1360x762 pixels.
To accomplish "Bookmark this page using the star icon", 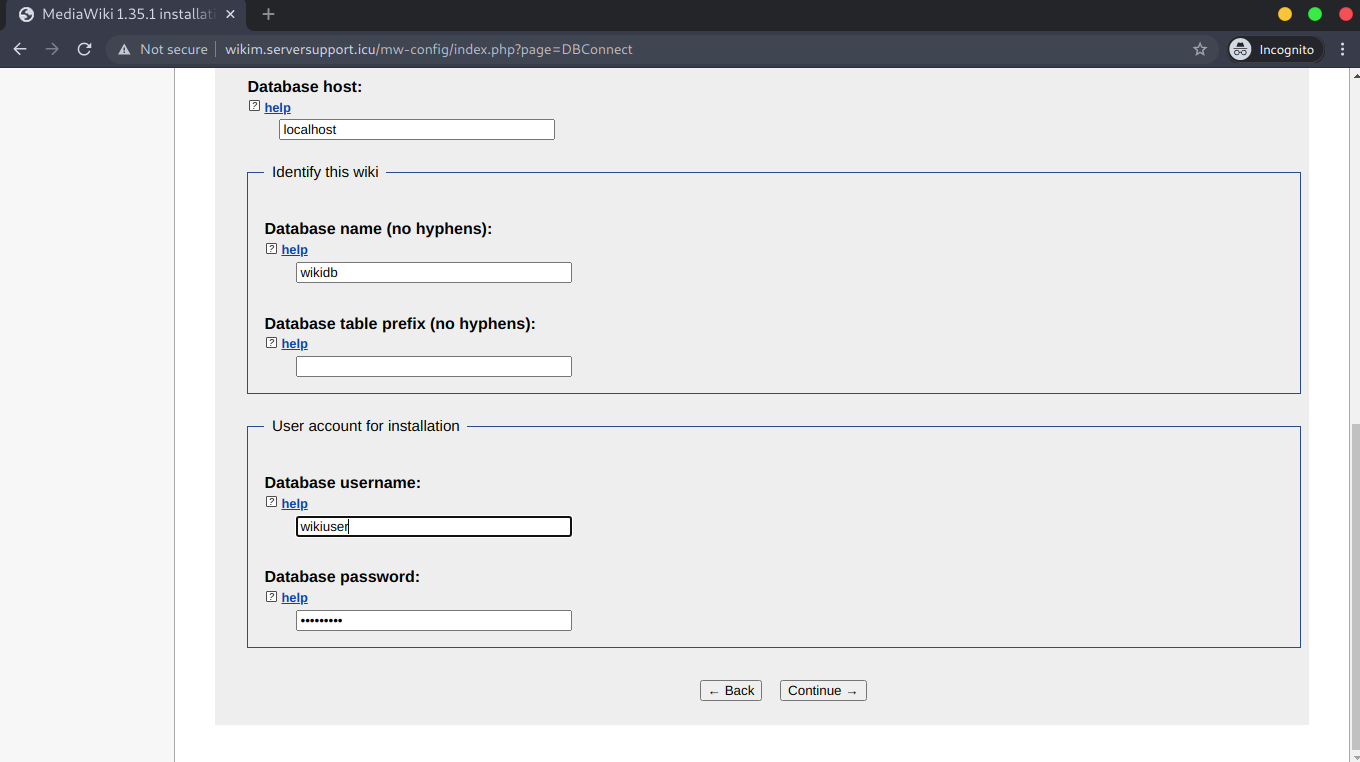I will [1200, 49].
